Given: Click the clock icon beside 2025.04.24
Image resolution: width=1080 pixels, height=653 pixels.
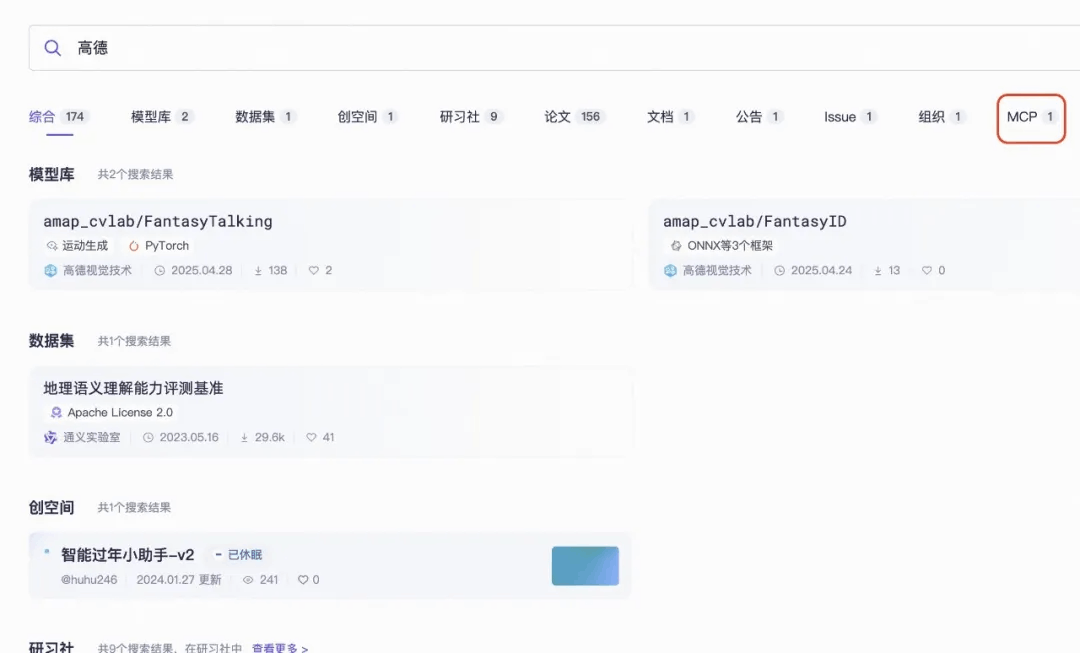Looking at the screenshot, I should click(780, 271).
